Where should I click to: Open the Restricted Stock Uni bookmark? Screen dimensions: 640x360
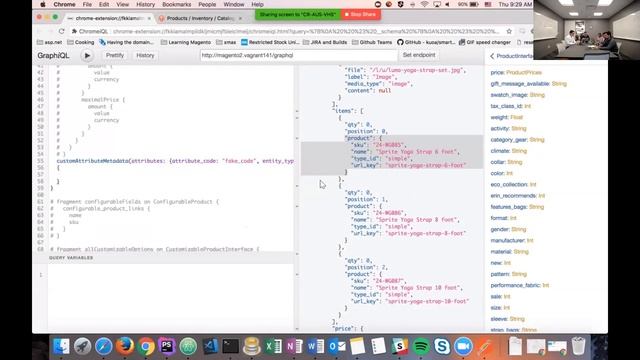[270, 42]
